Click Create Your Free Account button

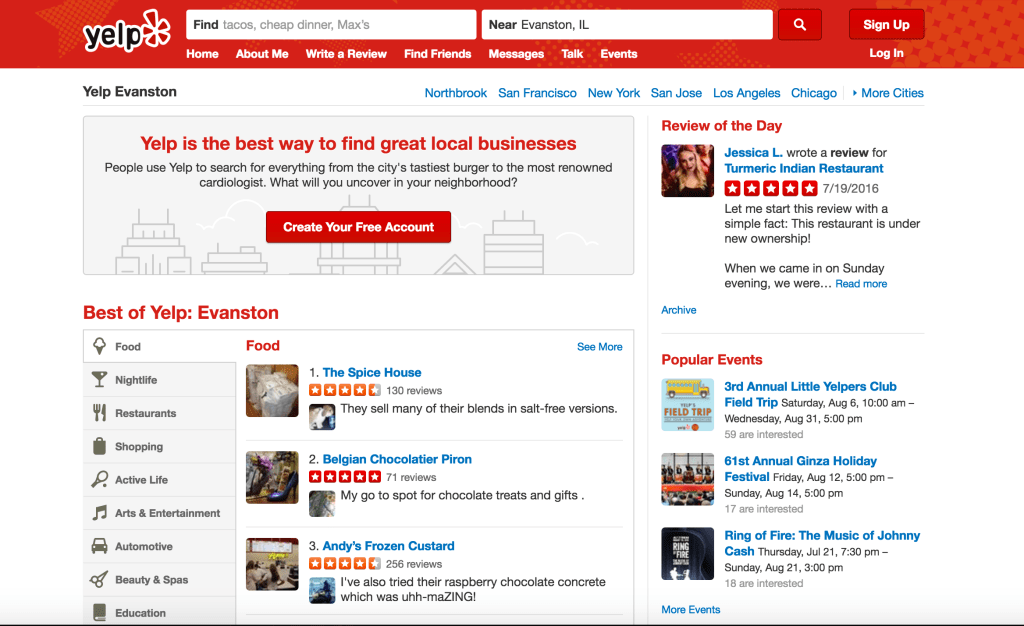tap(359, 227)
